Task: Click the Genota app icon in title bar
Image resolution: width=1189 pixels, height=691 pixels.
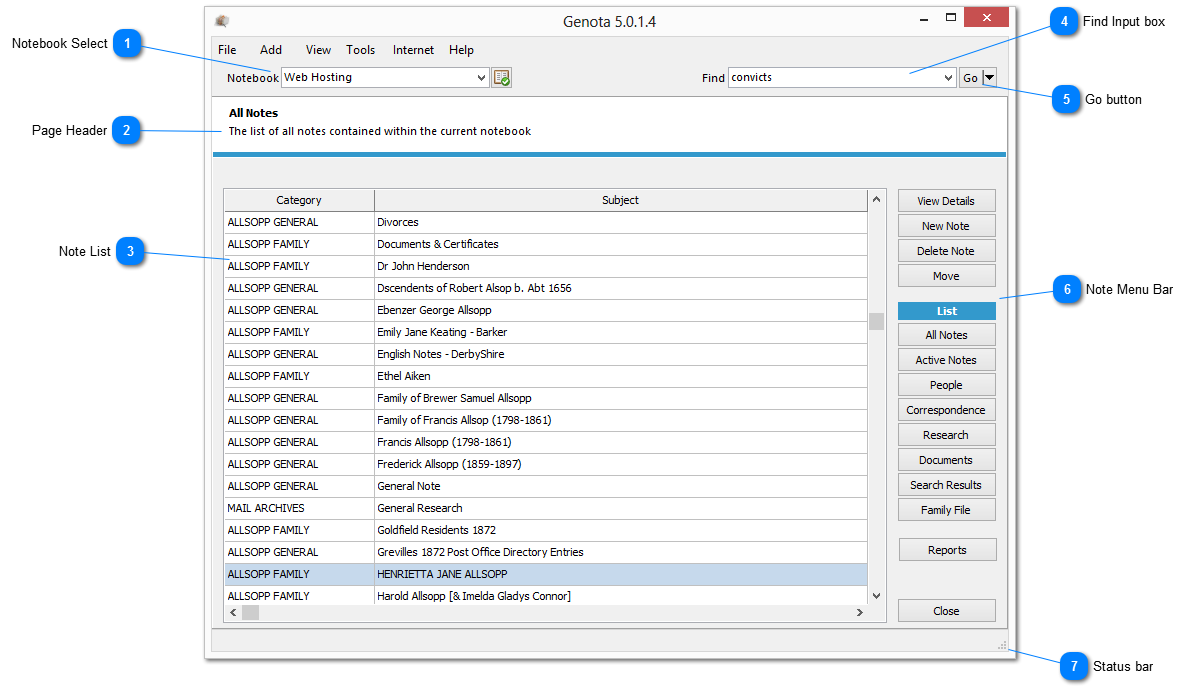Action: point(222,21)
